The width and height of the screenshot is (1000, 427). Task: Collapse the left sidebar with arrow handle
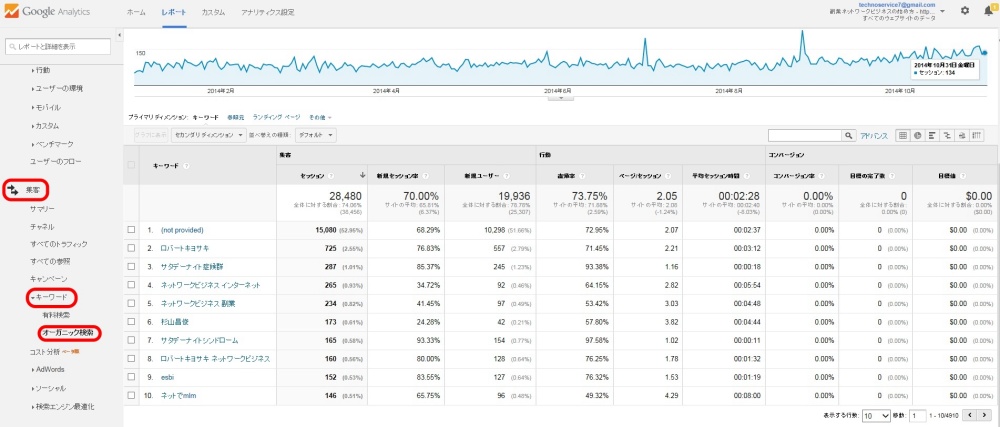click(x=120, y=34)
